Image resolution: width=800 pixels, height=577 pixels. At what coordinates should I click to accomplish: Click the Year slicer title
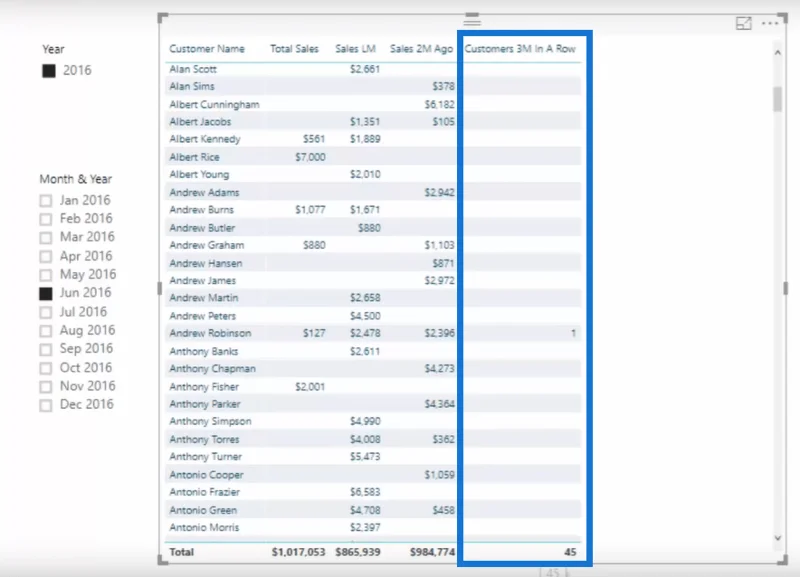(x=53, y=49)
